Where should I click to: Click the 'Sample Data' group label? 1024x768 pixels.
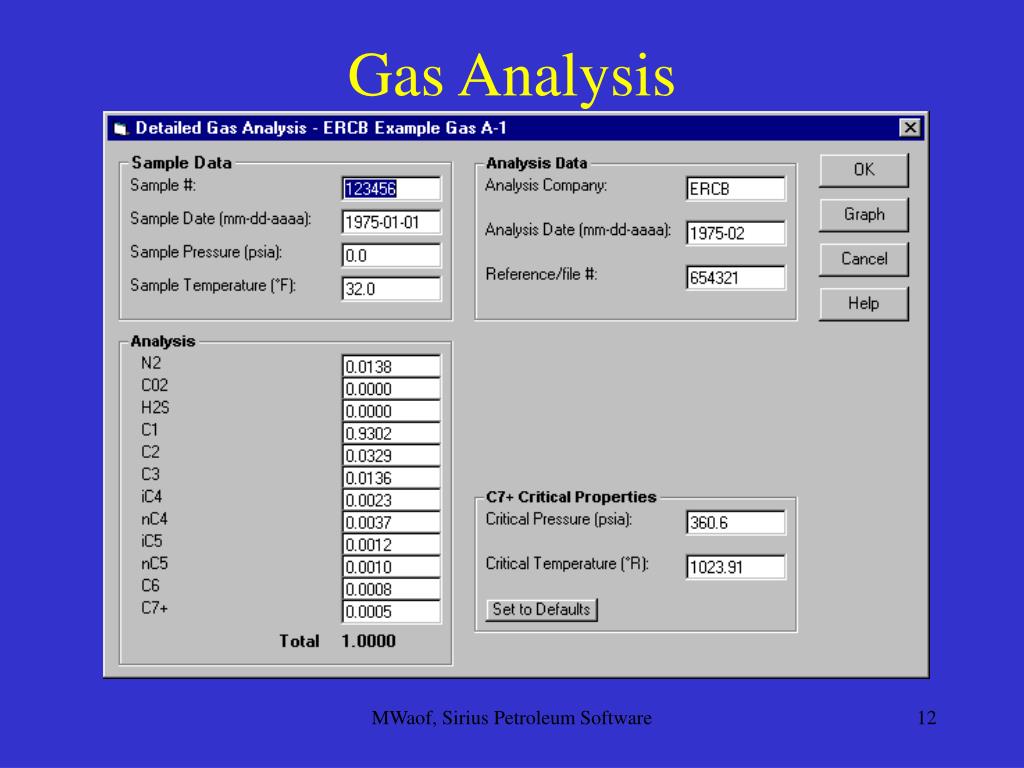click(182, 163)
